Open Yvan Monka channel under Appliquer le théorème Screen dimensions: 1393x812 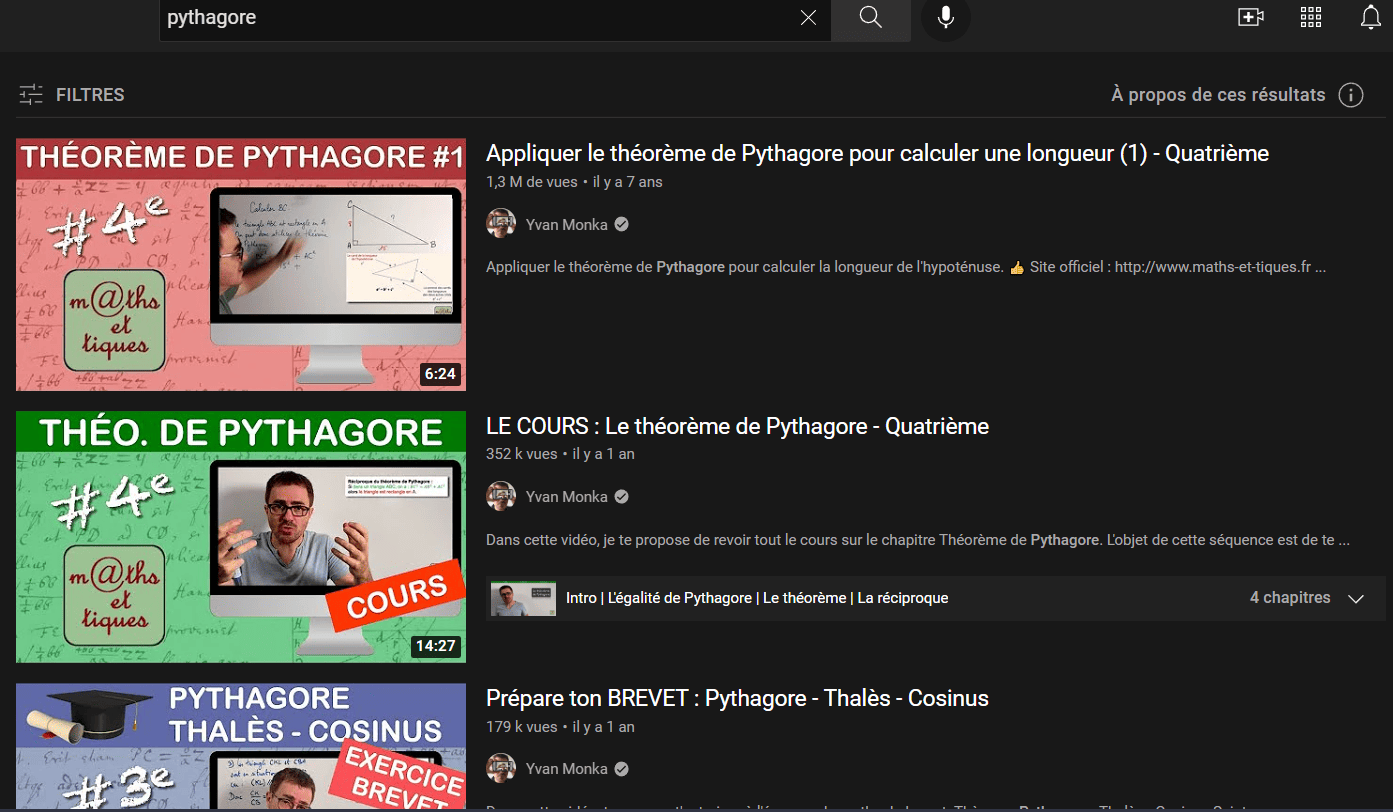pos(566,225)
